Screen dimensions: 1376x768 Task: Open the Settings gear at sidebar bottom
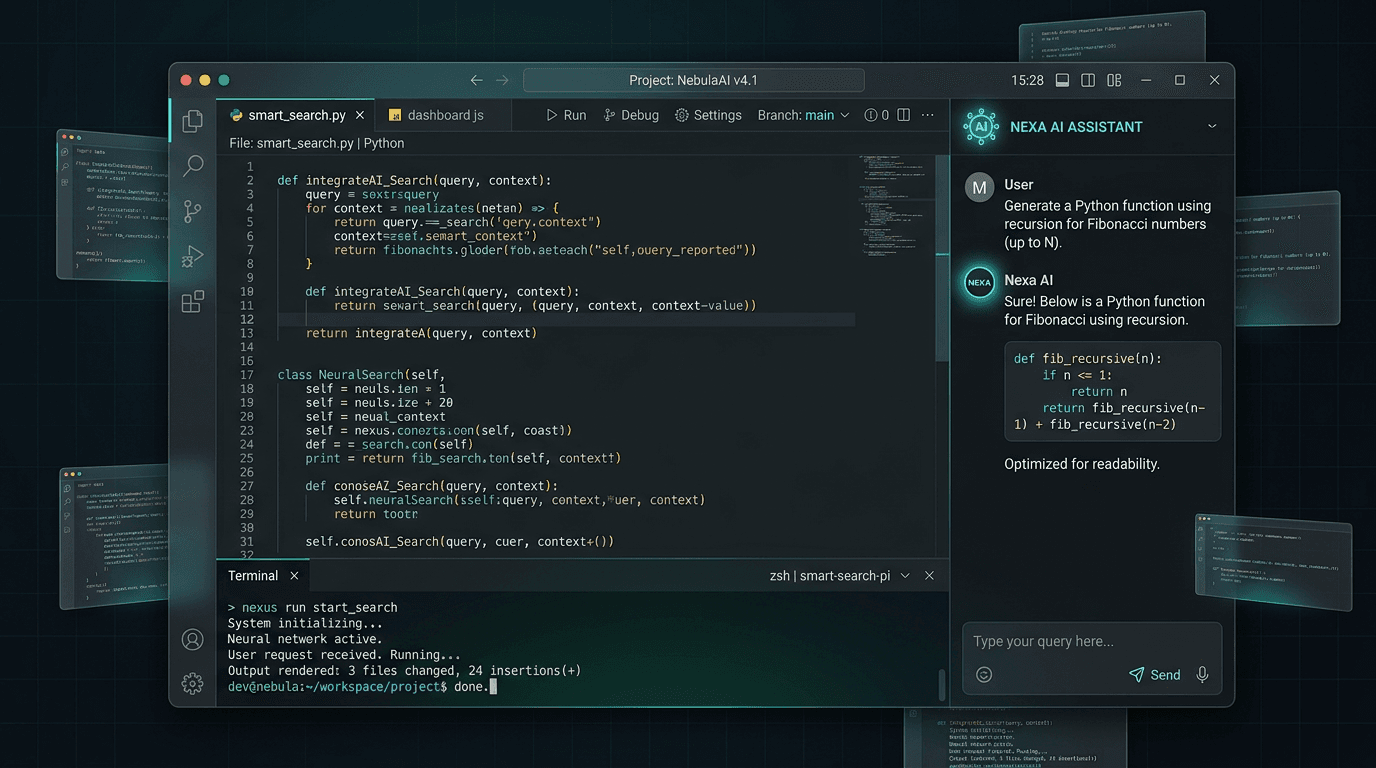click(192, 683)
